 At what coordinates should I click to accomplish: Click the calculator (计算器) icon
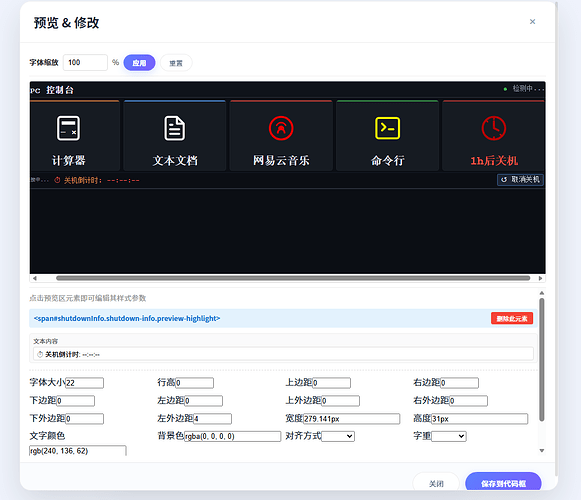pos(68,128)
